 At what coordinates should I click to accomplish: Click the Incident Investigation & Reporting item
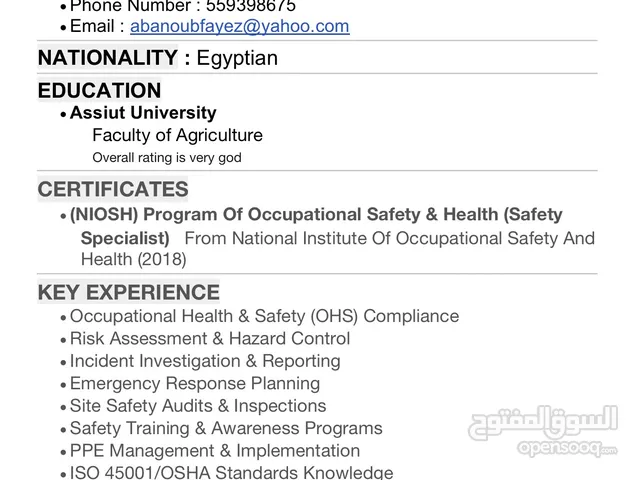point(205,361)
